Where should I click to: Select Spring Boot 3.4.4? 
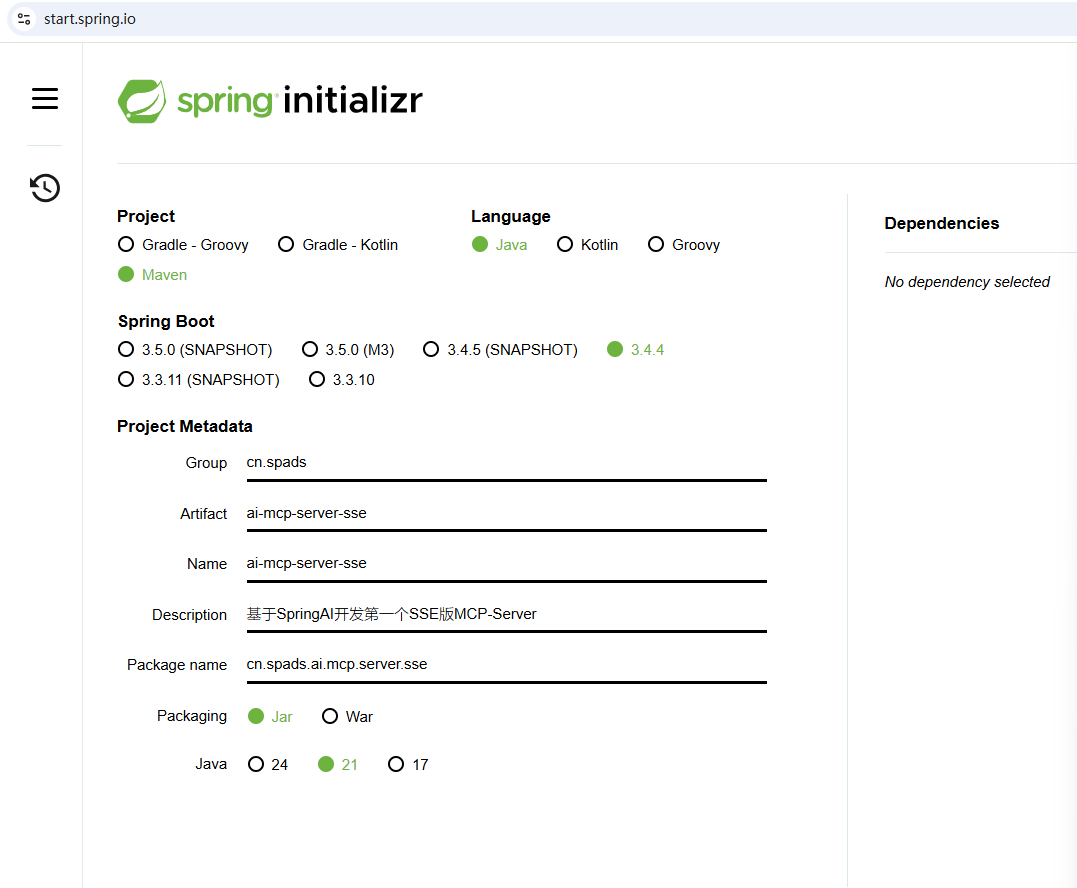click(x=635, y=350)
